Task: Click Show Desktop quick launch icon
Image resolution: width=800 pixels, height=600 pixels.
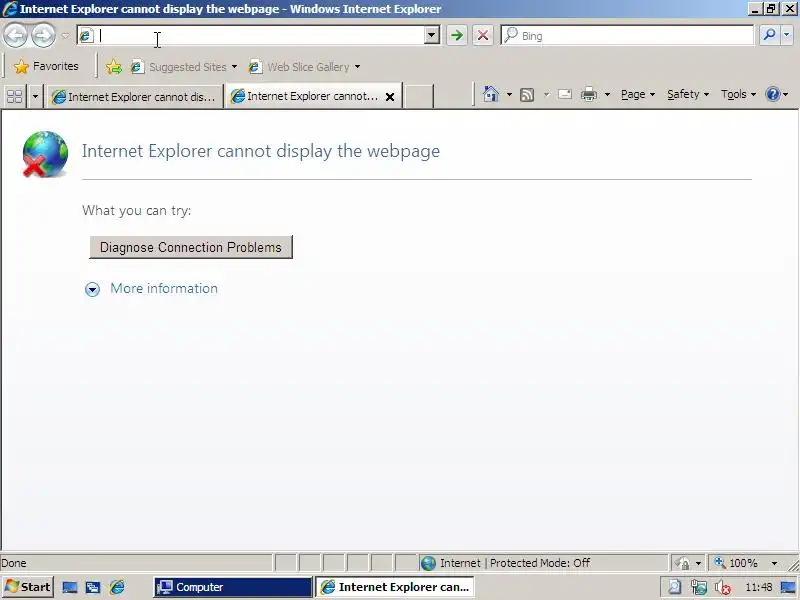Action: pos(70,587)
